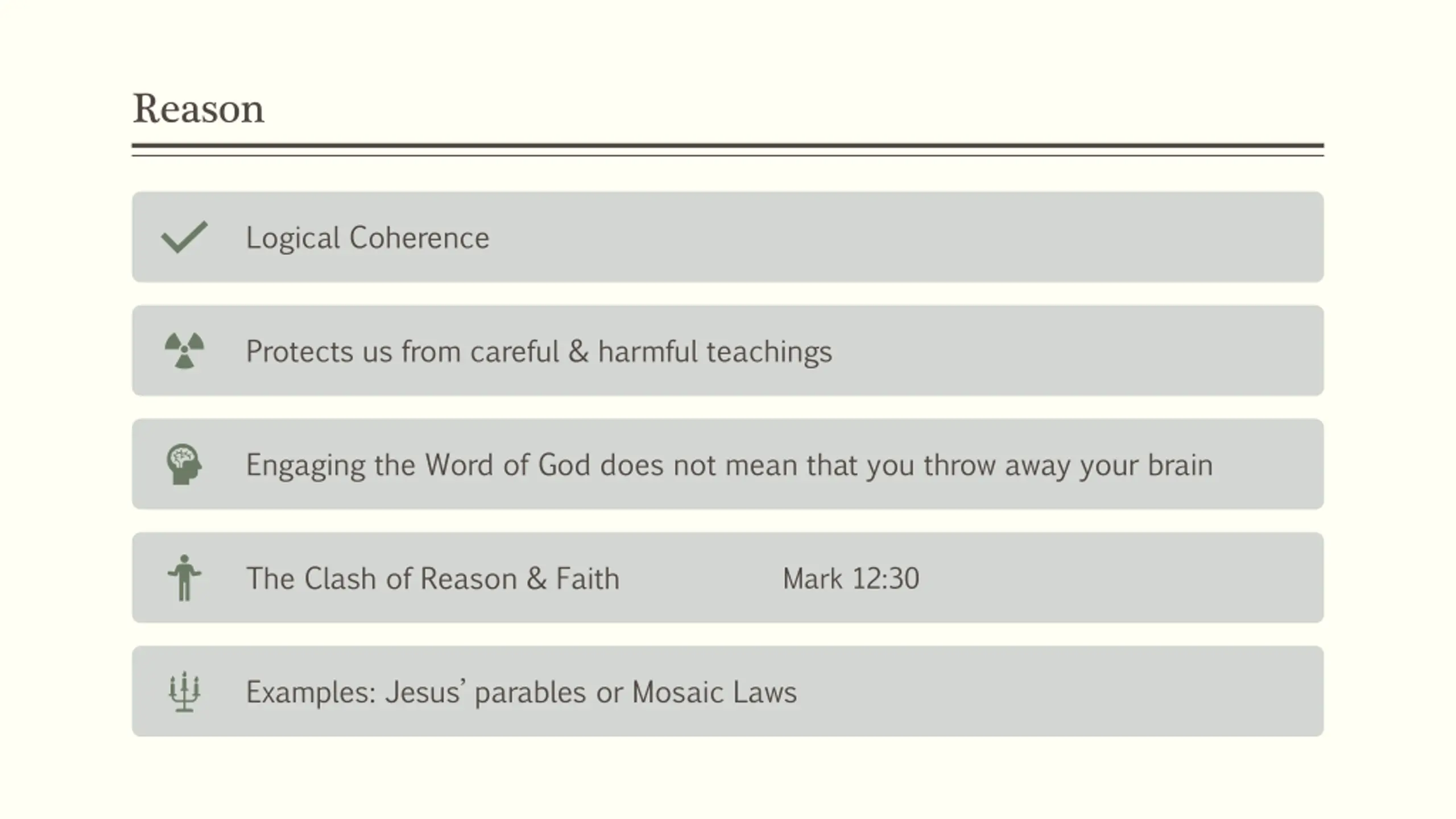
Task: Select the Protects us from careful text
Action: [x=403, y=351]
